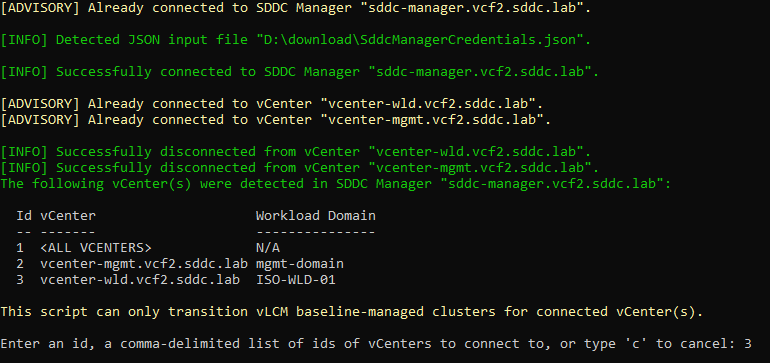Image resolution: width=770 pixels, height=363 pixels.
Task: Select the <ALL VCENTERS> table row
Action: click(148, 248)
